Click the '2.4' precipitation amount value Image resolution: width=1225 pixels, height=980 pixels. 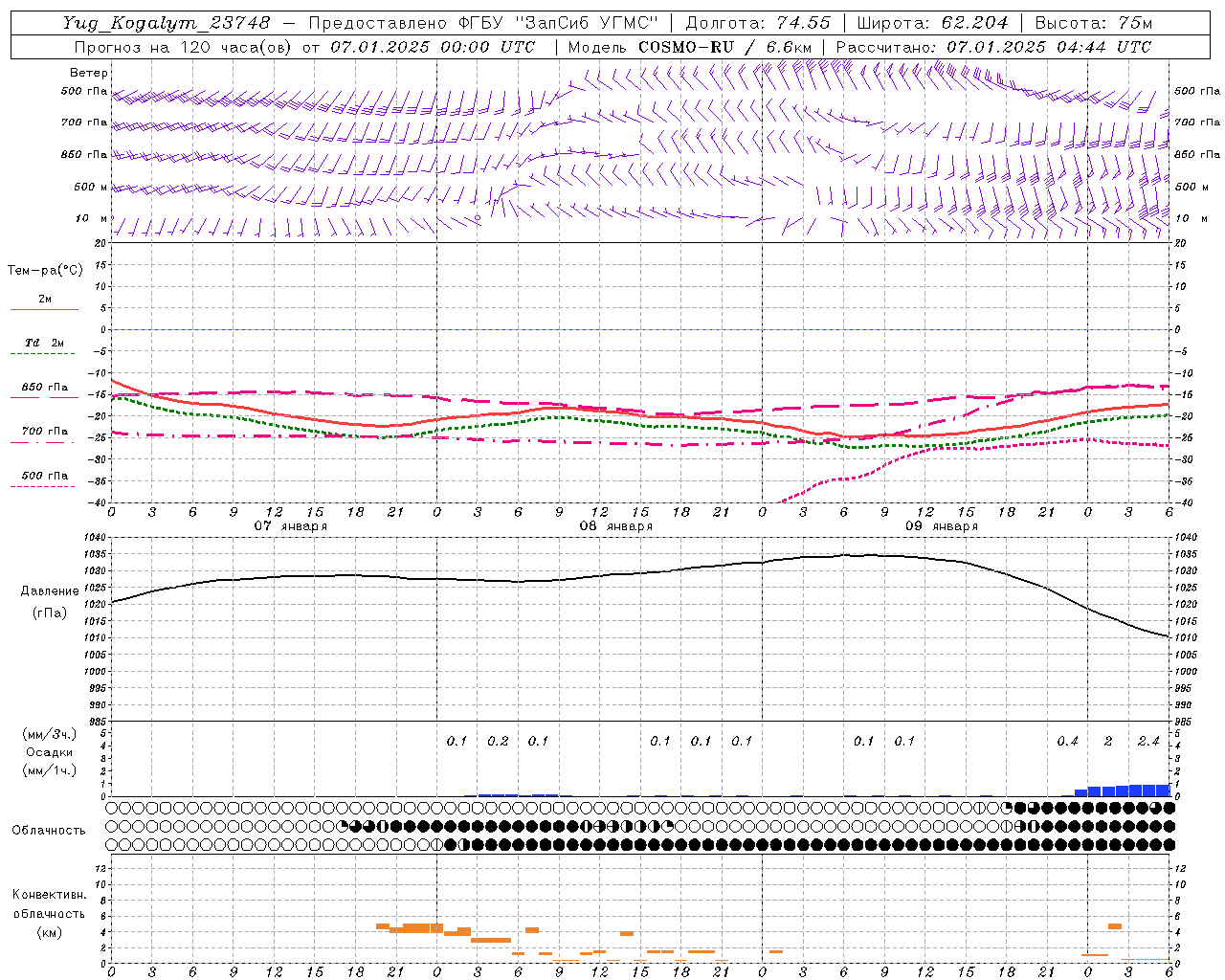(x=1148, y=741)
